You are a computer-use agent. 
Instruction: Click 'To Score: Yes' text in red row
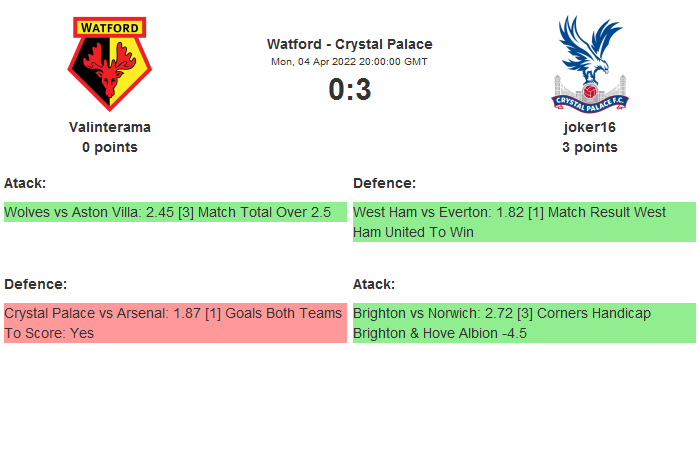[x=49, y=333]
